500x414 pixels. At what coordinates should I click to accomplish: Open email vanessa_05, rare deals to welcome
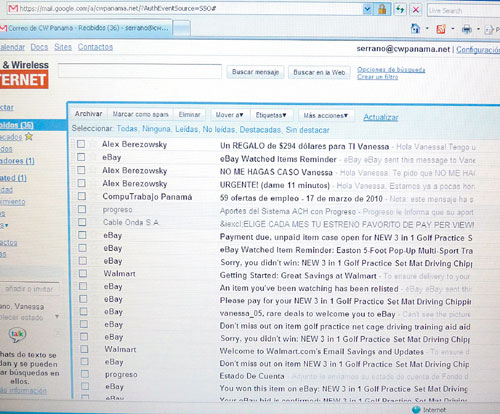[x=307, y=314]
